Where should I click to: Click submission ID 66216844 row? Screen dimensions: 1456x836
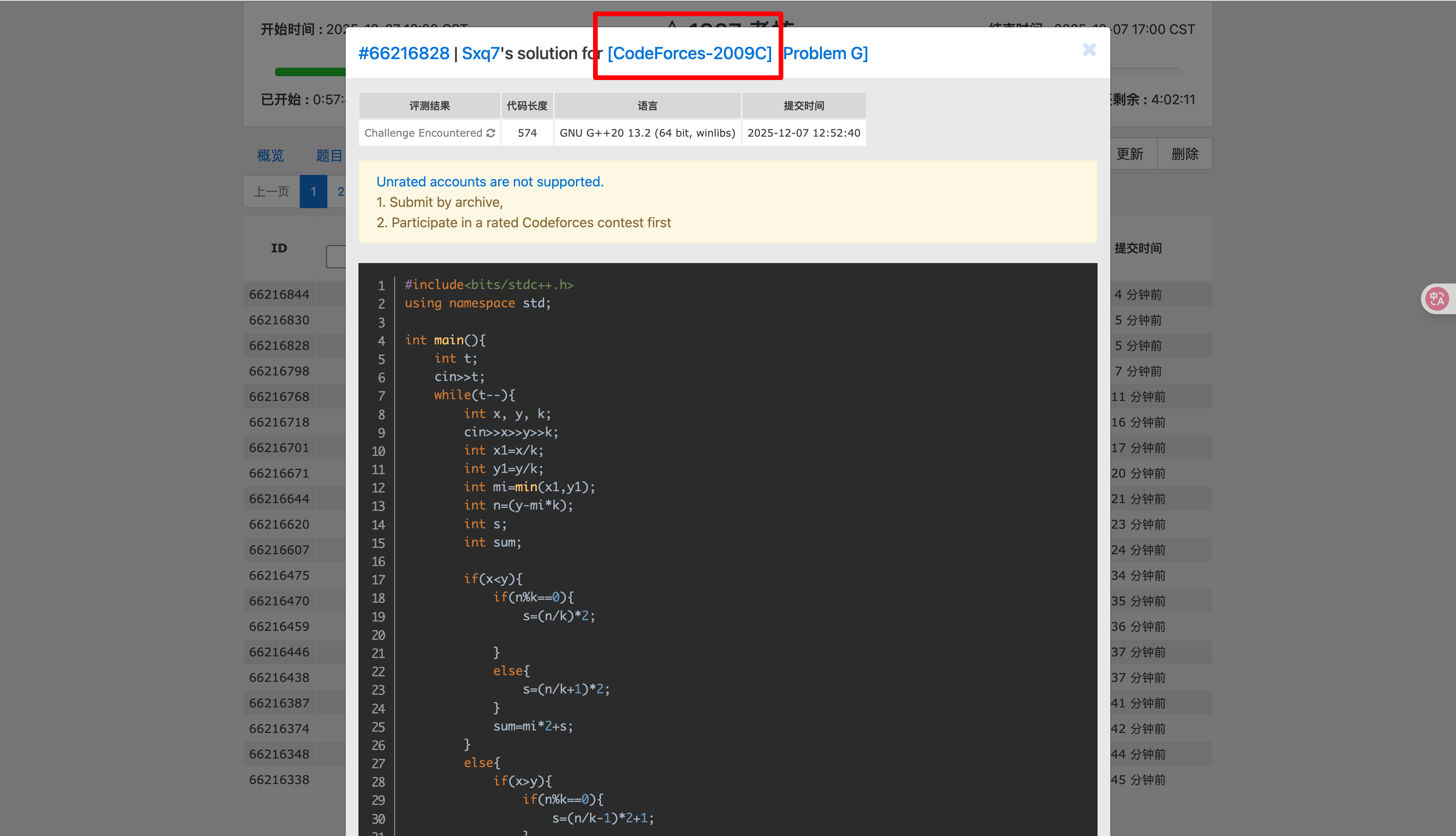click(x=279, y=295)
